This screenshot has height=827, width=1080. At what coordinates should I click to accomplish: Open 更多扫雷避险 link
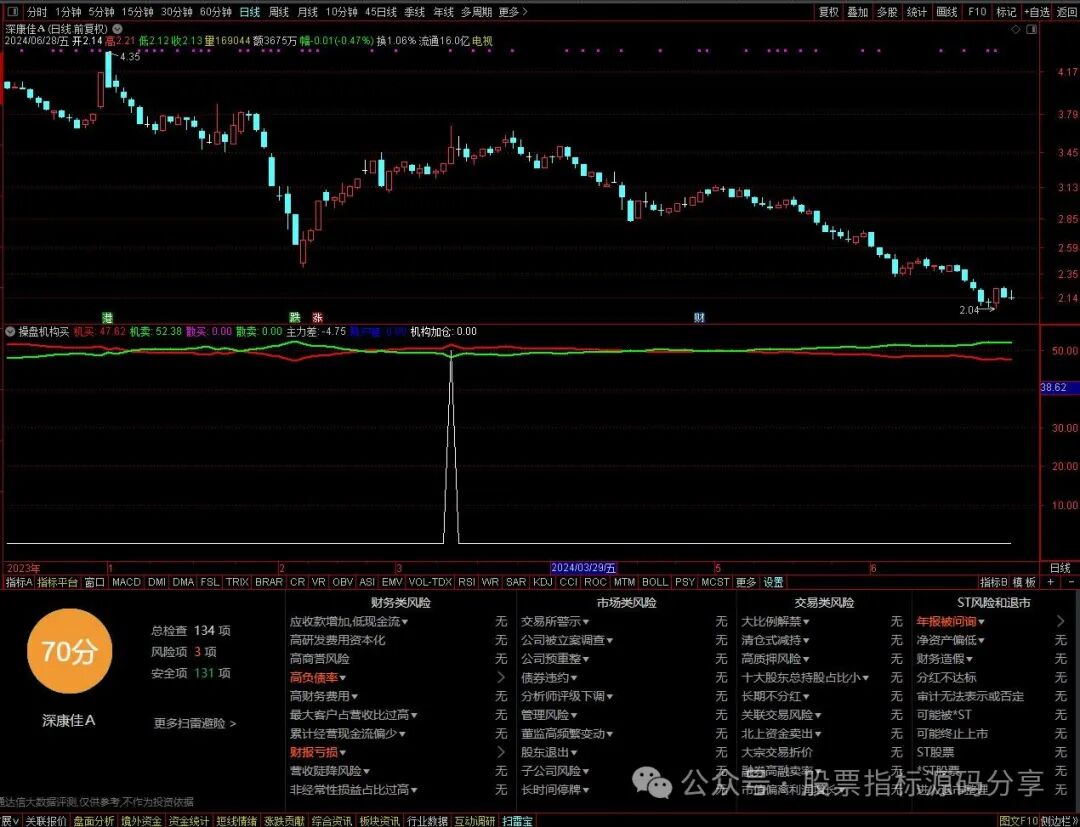pyautogui.click(x=195, y=723)
